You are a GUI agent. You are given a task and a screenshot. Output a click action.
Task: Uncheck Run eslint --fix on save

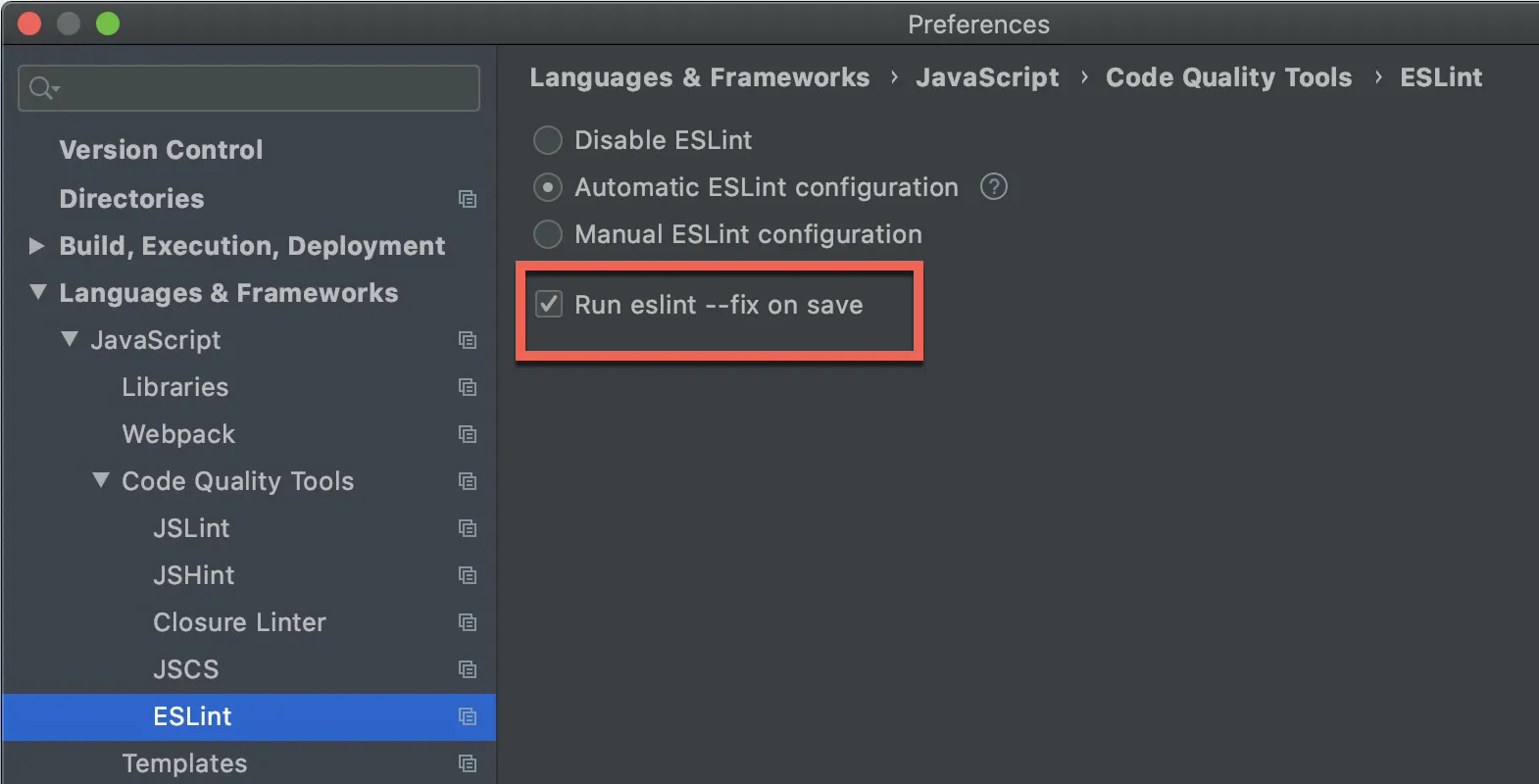coord(549,304)
